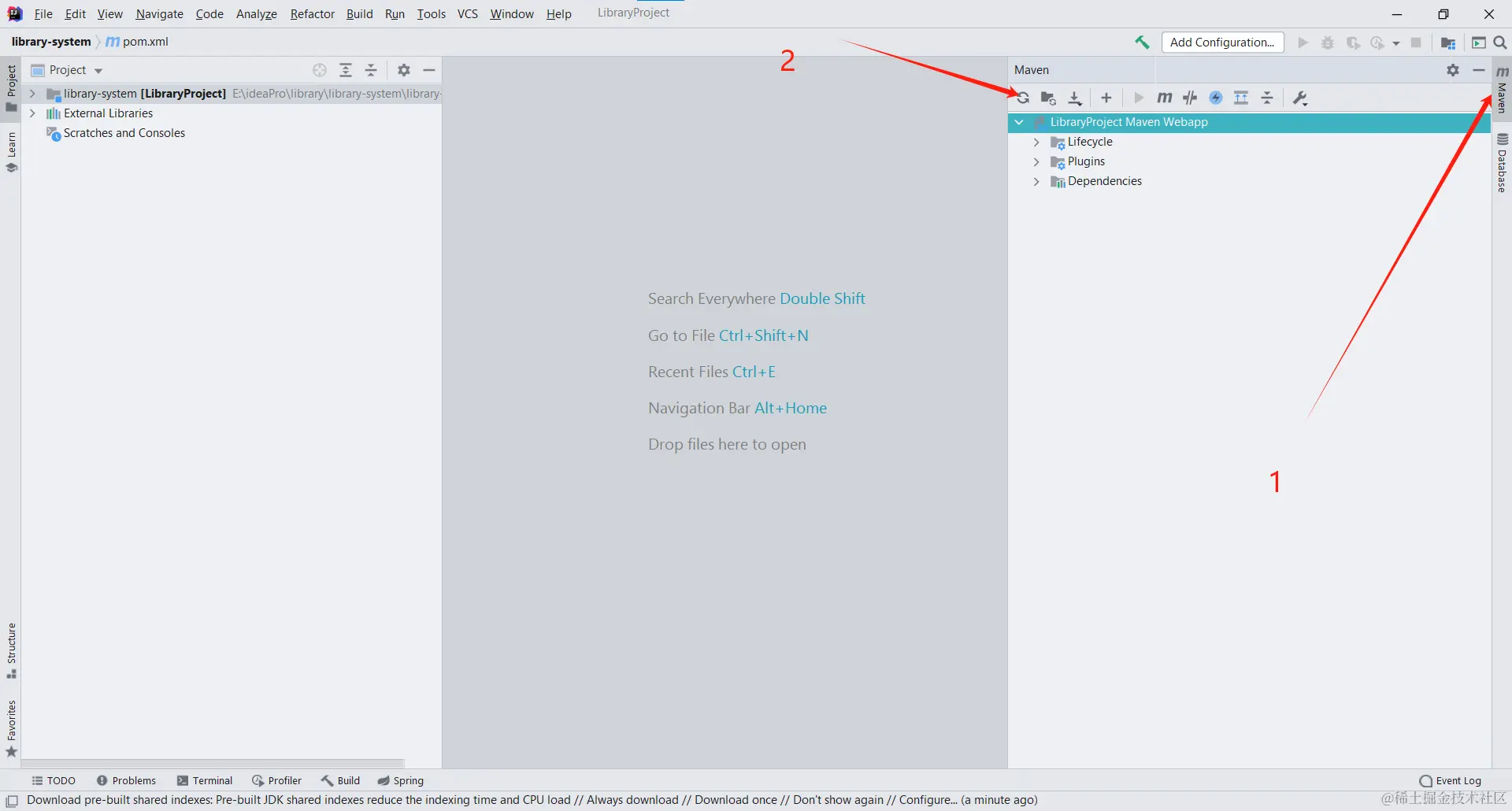This screenshot has height=811, width=1512.
Task: Build project with the hammer icon
Action: (1142, 43)
